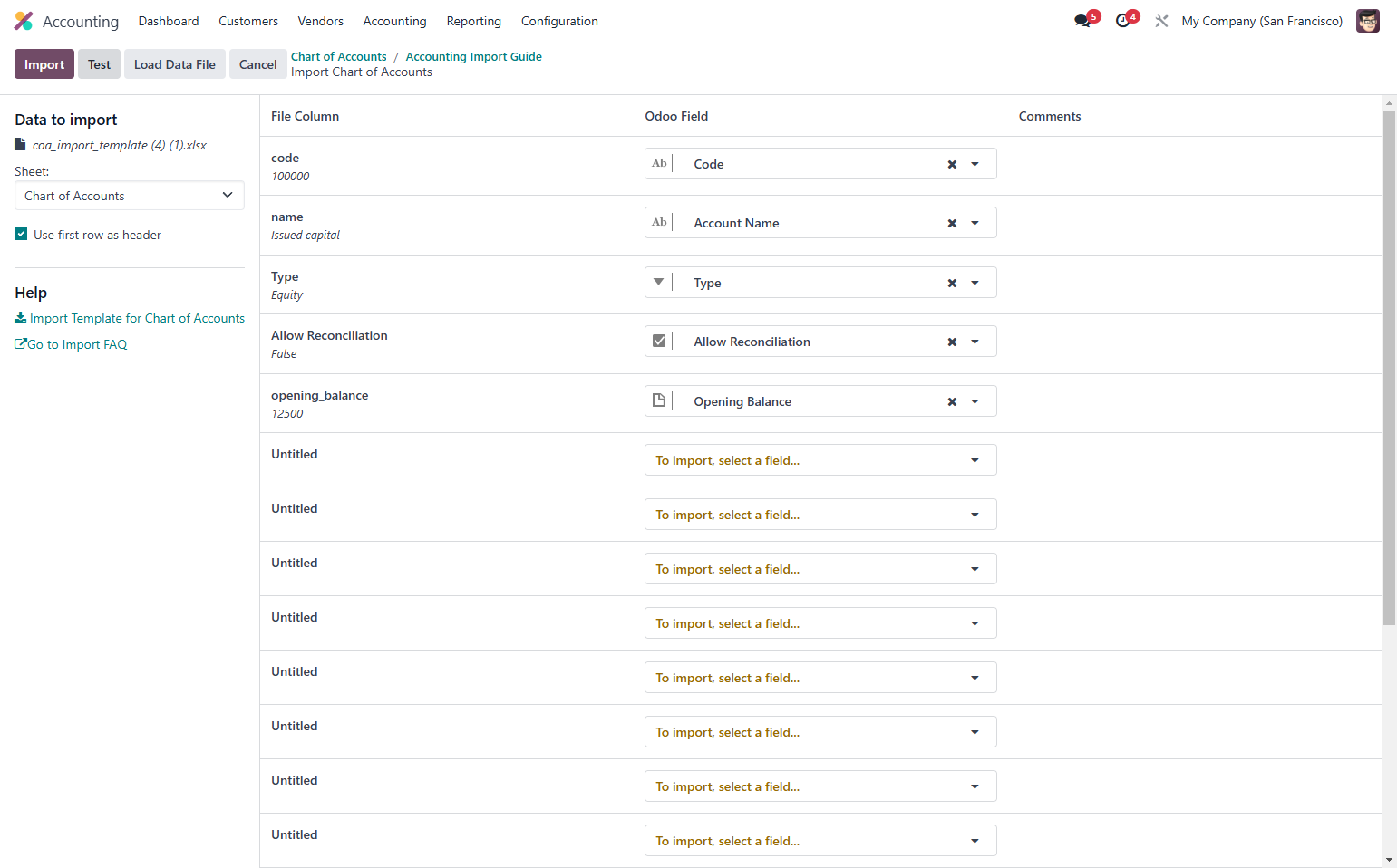This screenshot has height=868, width=1397.
Task: Click Load Data File button
Action: [175, 64]
